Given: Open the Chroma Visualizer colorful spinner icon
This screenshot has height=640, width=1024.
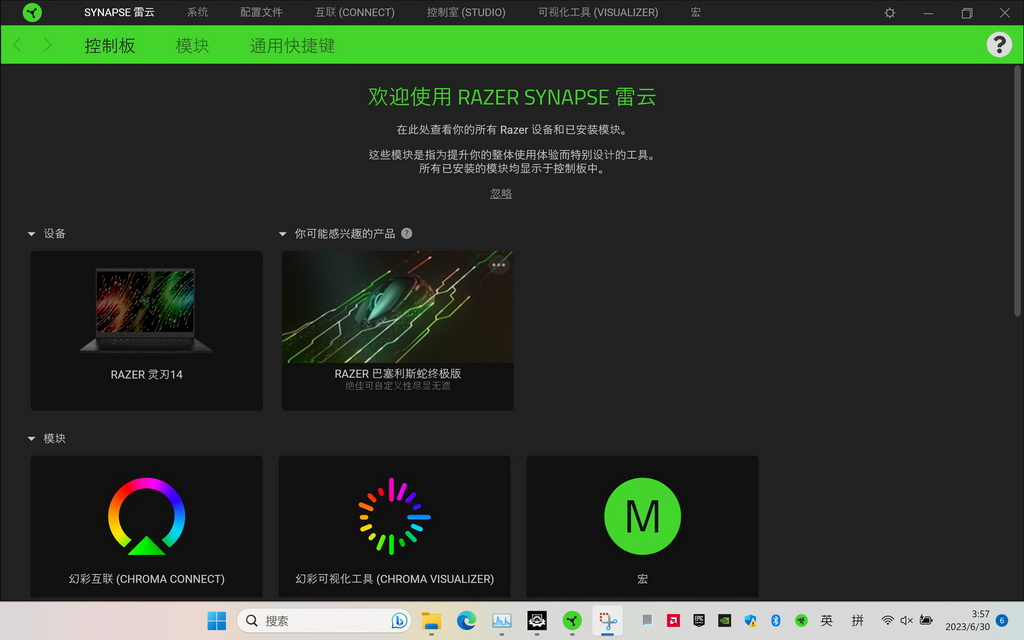Looking at the screenshot, I should pos(394,516).
